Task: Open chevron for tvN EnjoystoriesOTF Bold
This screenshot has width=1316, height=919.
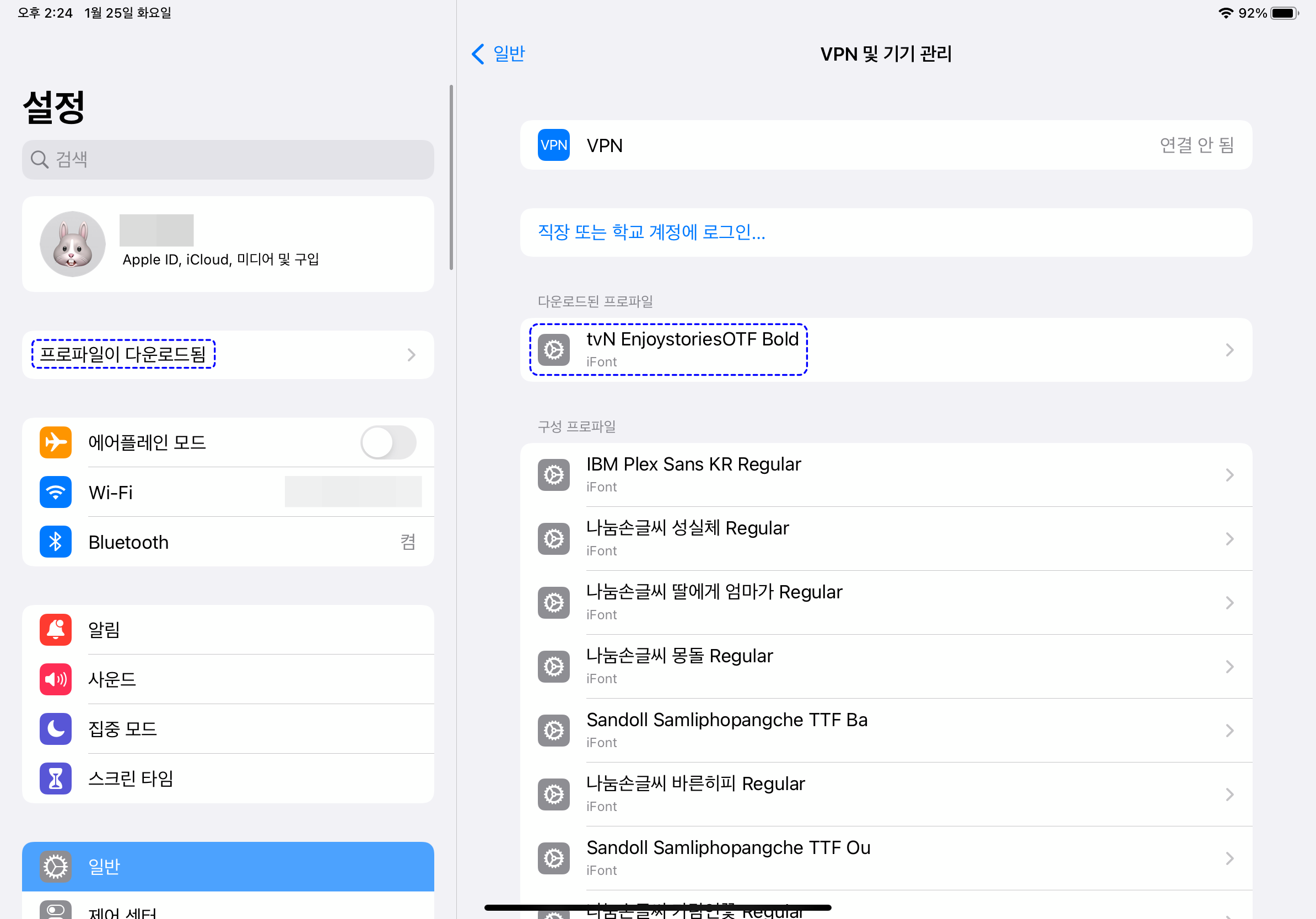Action: pyautogui.click(x=1229, y=350)
